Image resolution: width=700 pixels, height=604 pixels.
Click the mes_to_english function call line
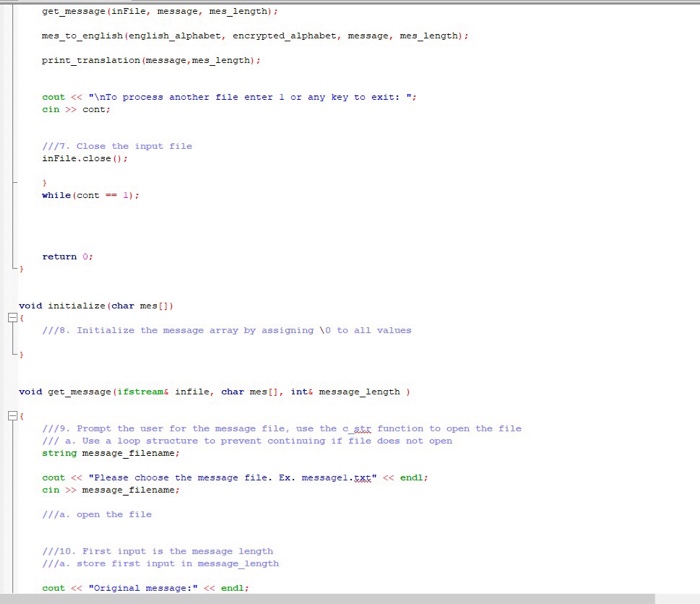pos(255,36)
